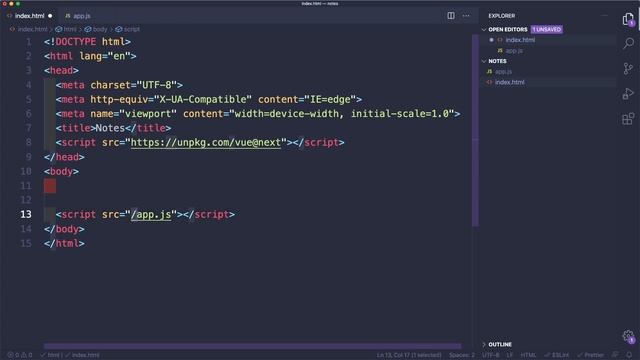Open the Extensions view

pyautogui.click(x=628, y=119)
